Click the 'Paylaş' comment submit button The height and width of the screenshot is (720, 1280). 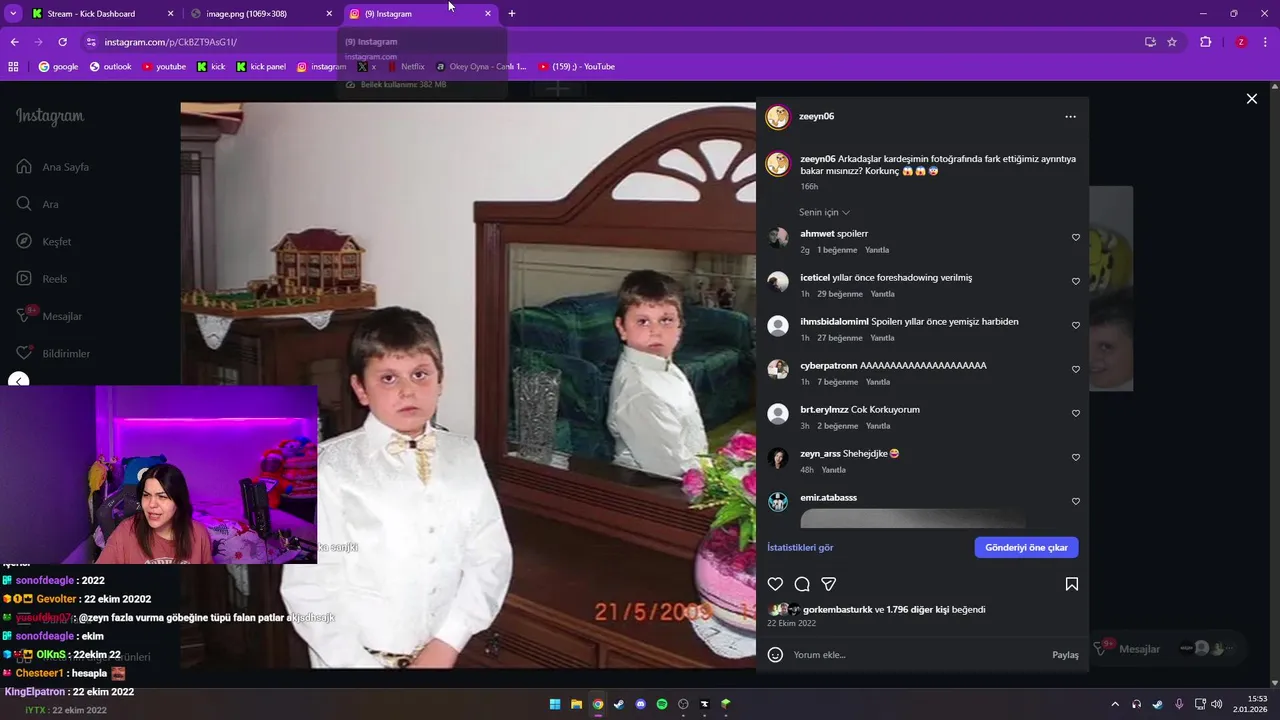pyautogui.click(x=1065, y=655)
